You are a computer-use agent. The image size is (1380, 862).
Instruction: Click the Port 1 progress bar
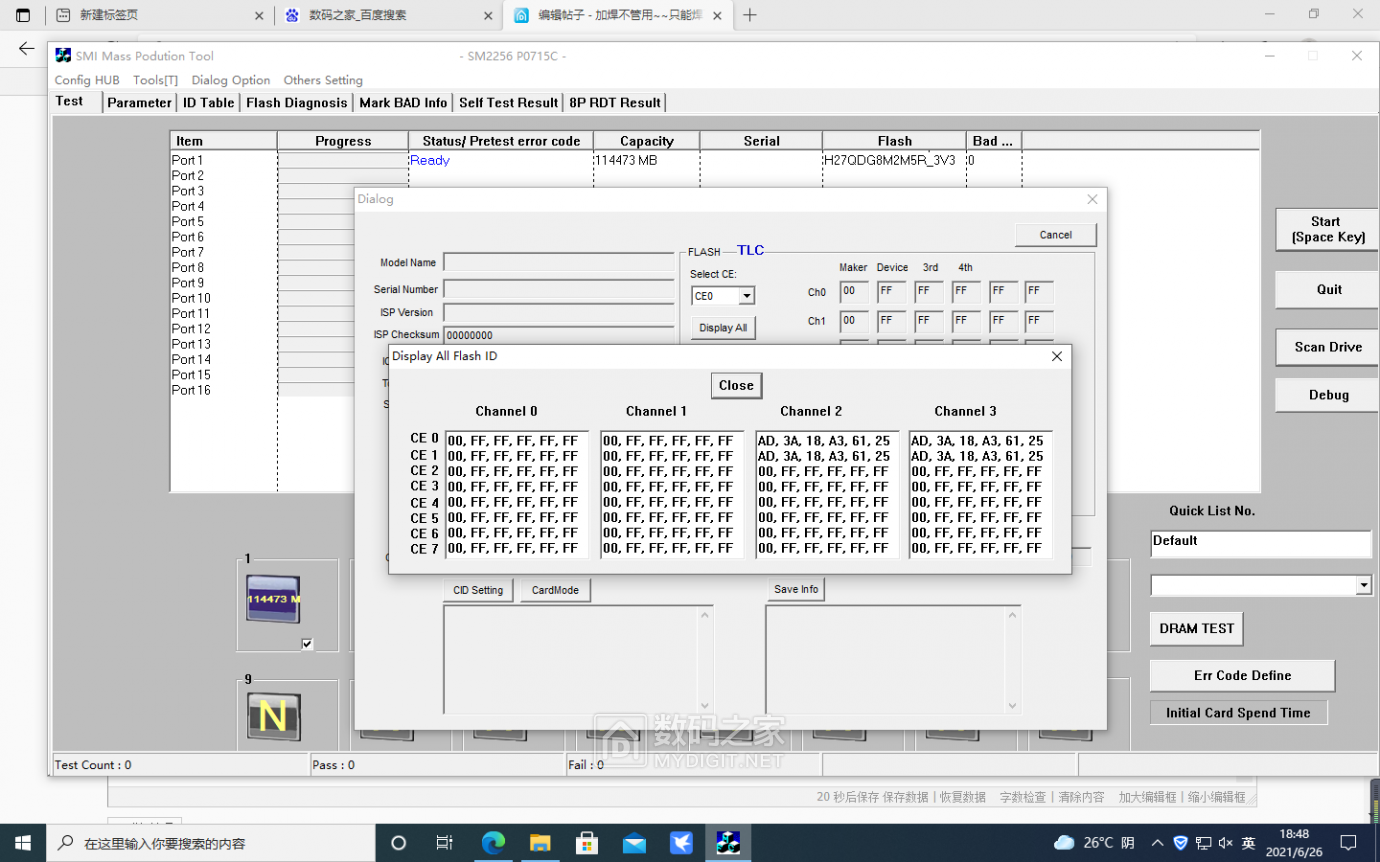pos(342,160)
